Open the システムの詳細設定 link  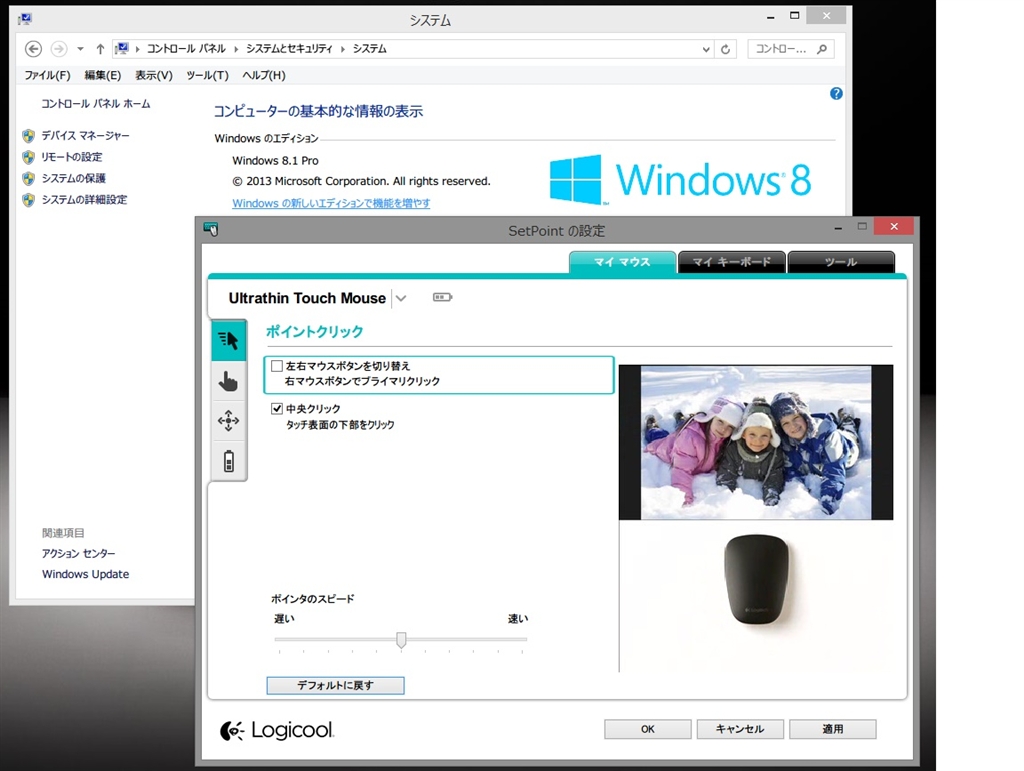(84, 200)
